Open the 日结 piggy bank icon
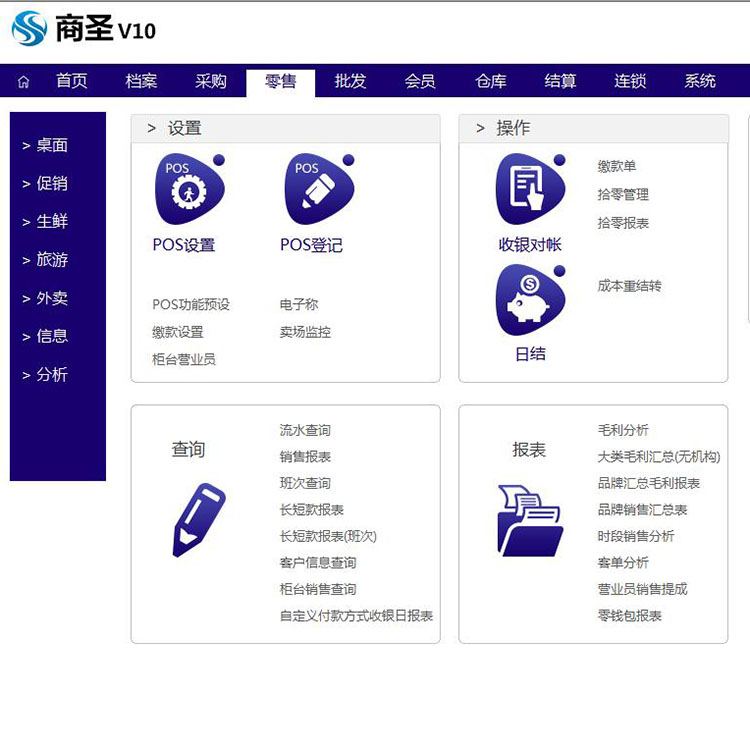 pyautogui.click(x=530, y=300)
